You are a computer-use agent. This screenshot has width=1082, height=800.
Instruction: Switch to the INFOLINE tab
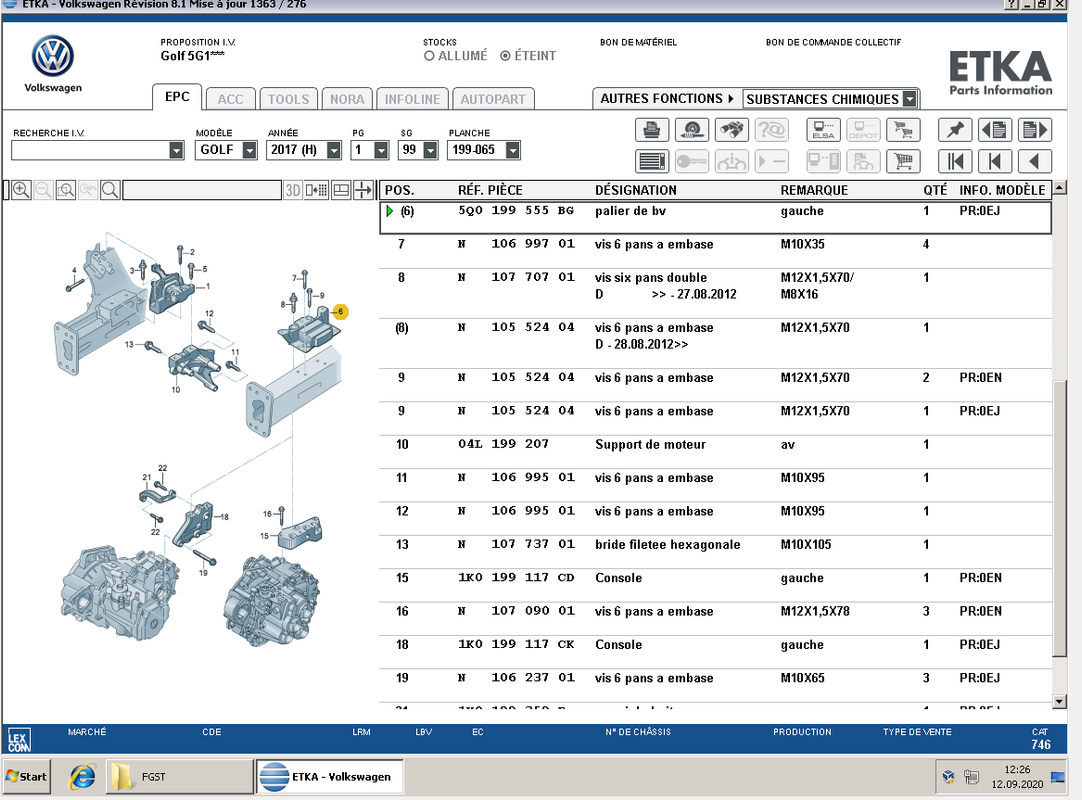(412, 99)
